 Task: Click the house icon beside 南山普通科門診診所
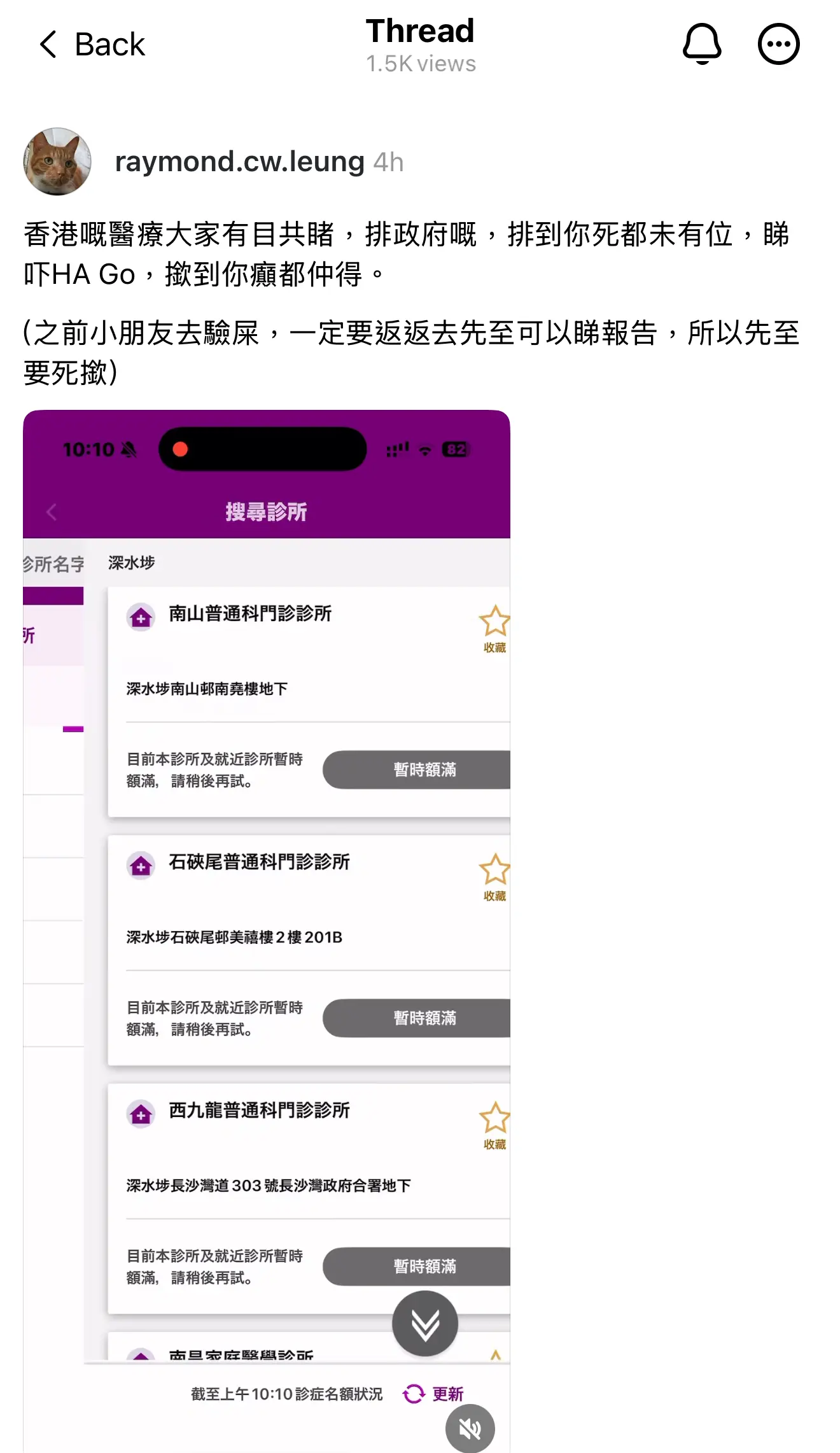[141, 617]
